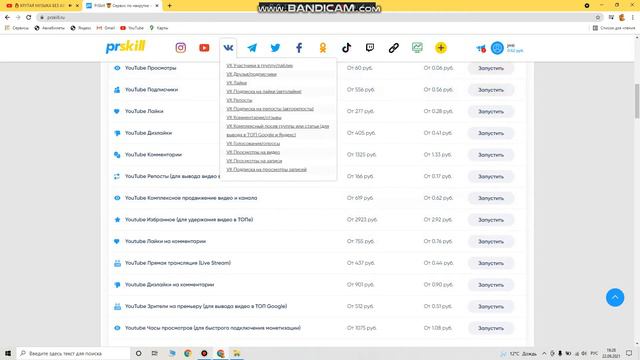Open the Odnoklassniki services icon

pyautogui.click(x=322, y=48)
